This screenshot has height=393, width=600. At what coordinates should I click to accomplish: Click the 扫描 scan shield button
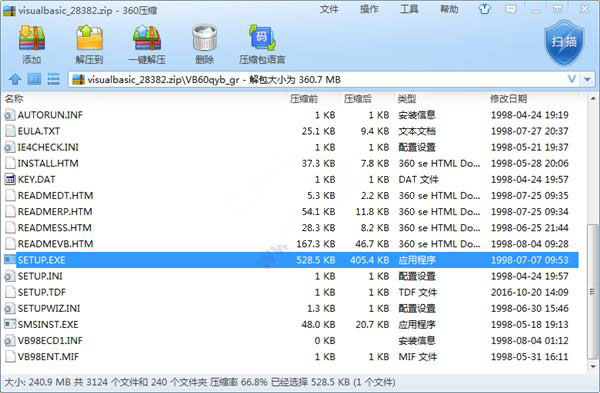coord(564,43)
